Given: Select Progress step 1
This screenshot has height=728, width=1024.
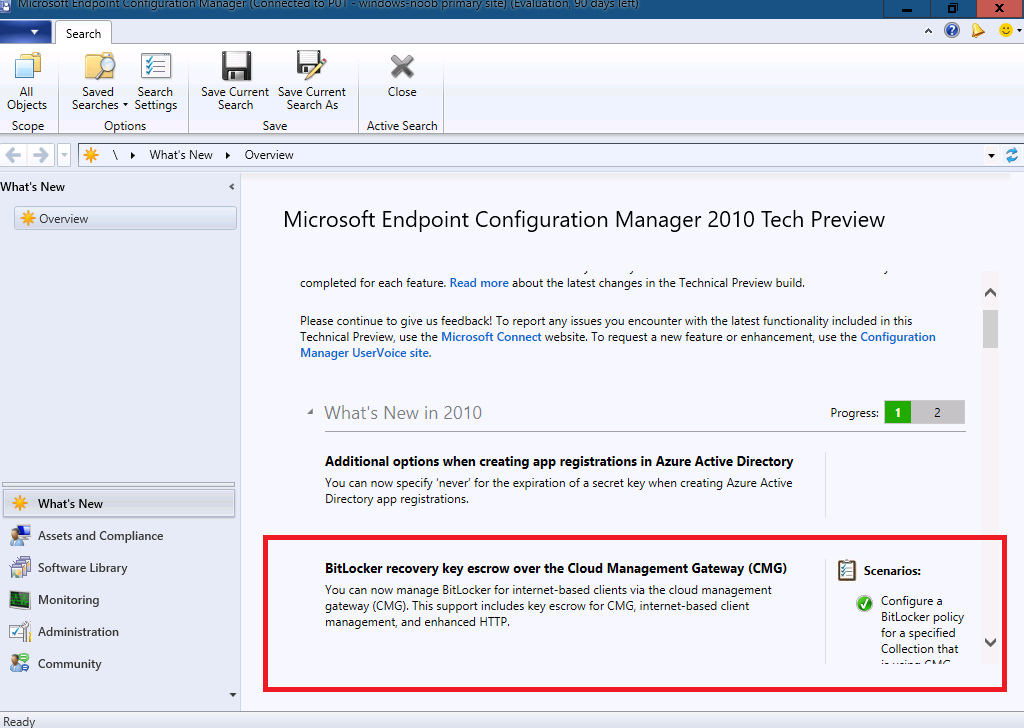Looking at the screenshot, I should (x=897, y=413).
